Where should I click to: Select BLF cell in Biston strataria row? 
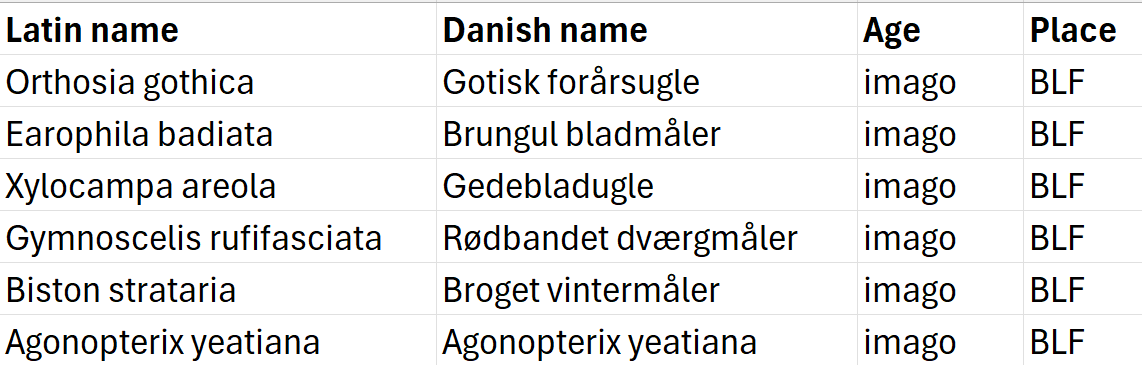(x=1083, y=289)
